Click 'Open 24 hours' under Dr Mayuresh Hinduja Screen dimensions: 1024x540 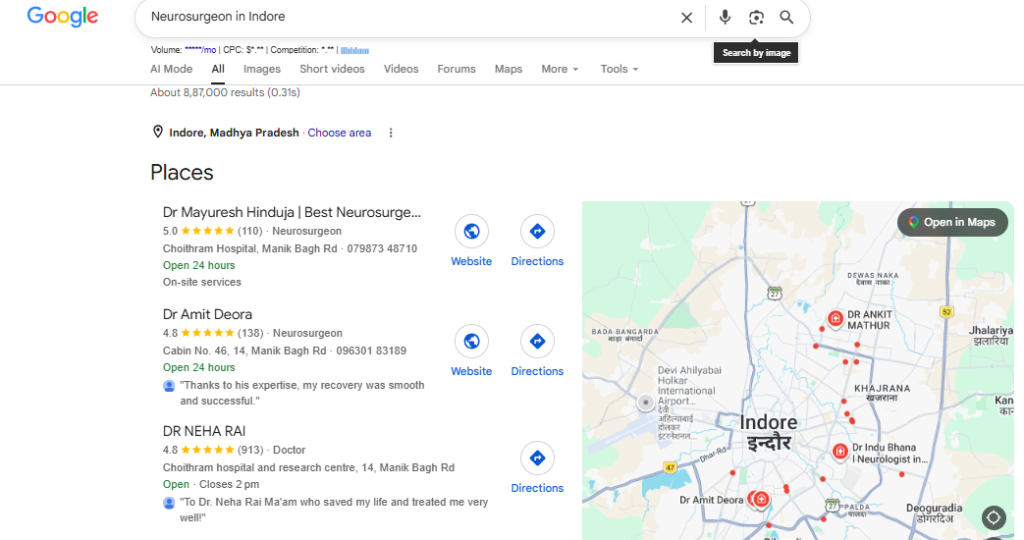point(199,265)
